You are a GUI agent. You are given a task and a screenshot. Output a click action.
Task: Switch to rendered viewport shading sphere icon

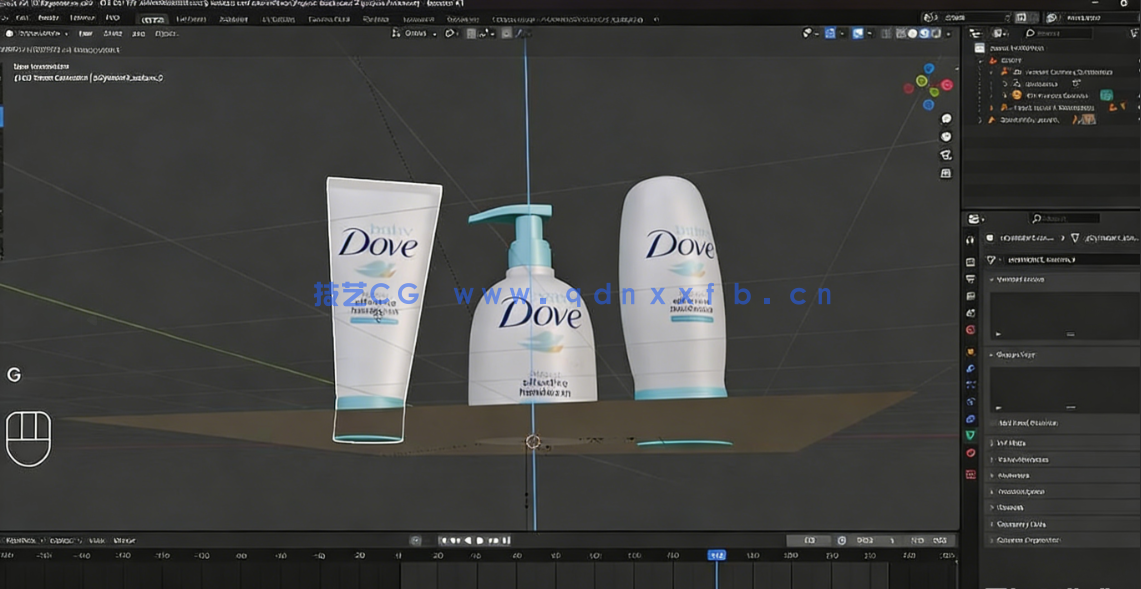935,33
